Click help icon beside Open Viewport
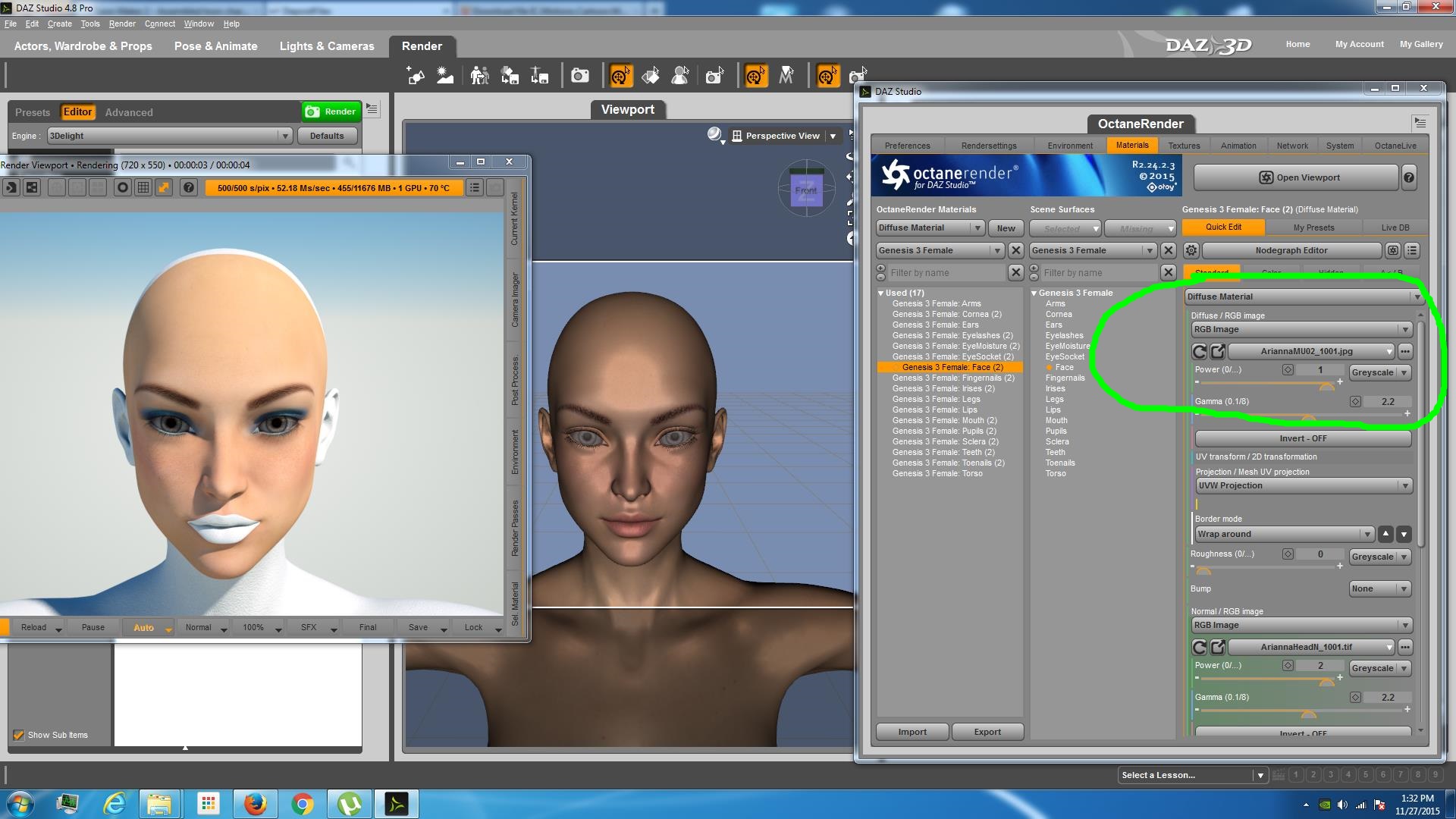The height and width of the screenshot is (819, 1456). (1408, 177)
